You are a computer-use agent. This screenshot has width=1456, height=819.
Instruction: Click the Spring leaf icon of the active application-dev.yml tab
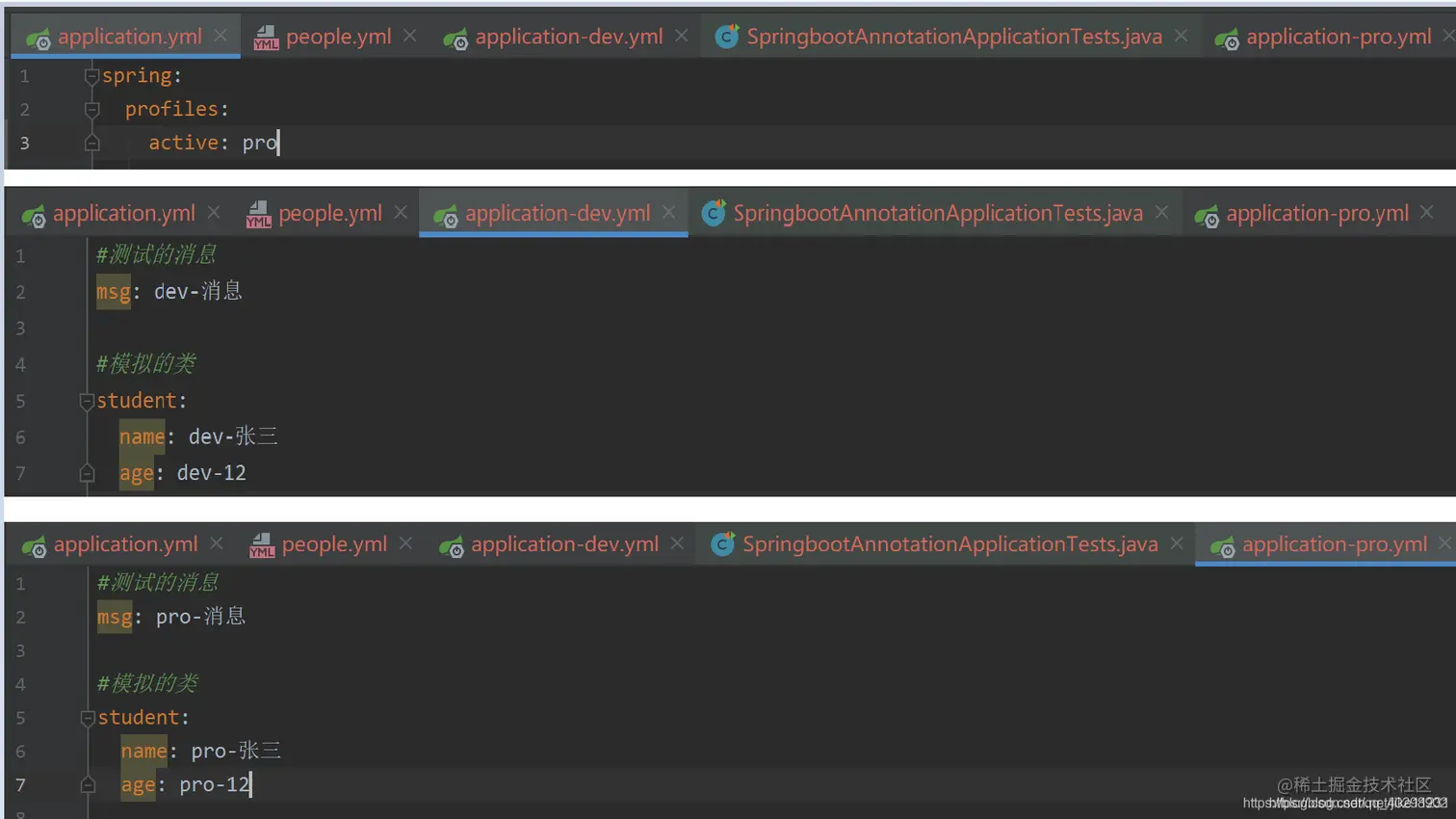click(446, 216)
